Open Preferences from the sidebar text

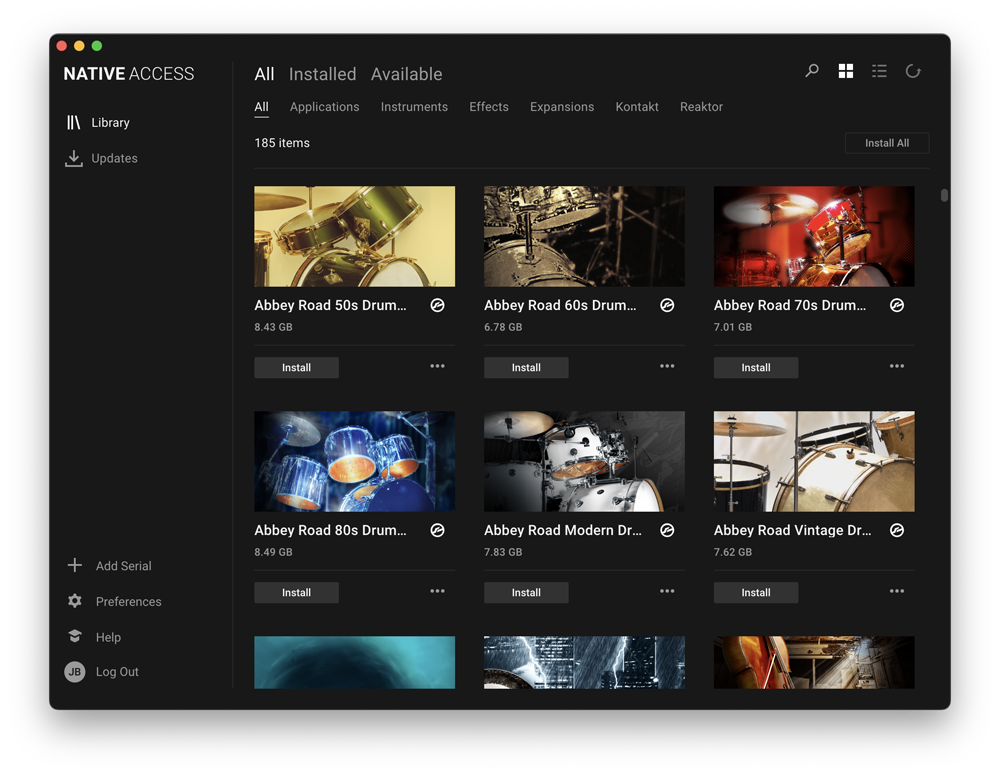pyautogui.click(x=128, y=602)
